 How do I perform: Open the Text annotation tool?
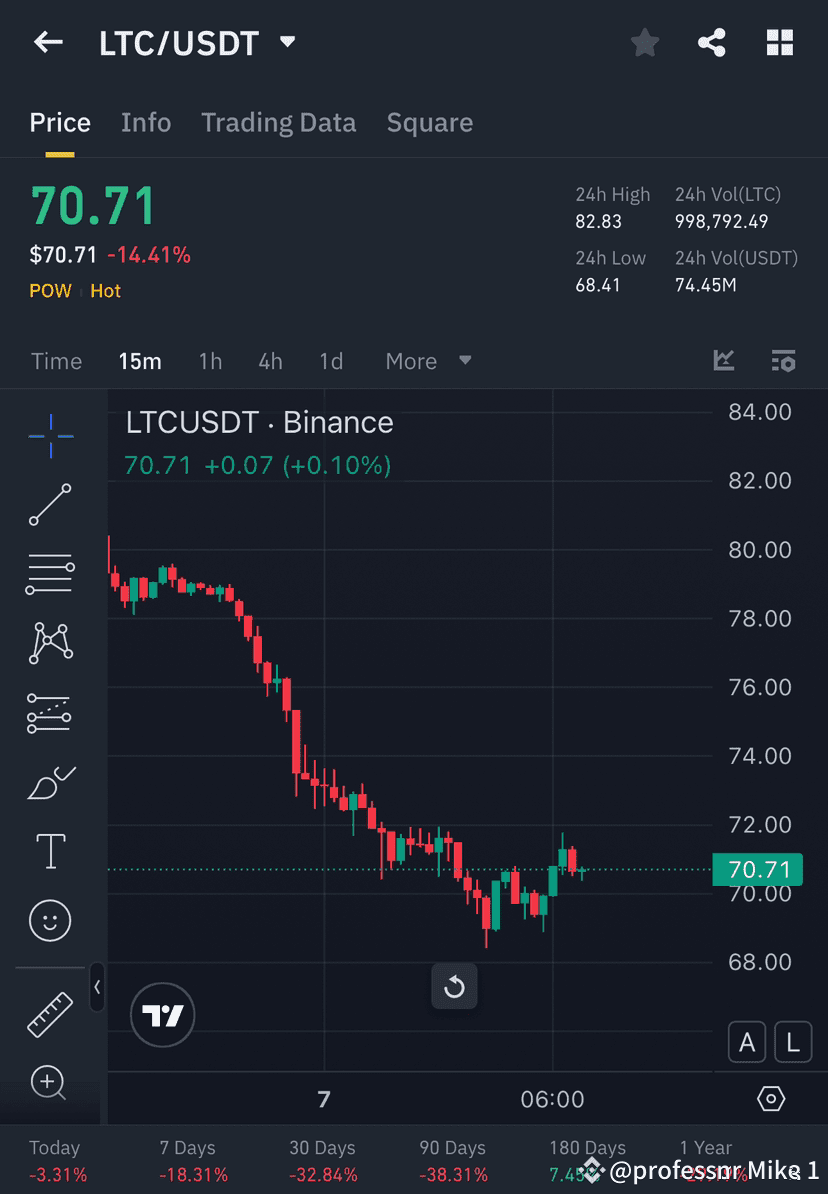pos(50,850)
